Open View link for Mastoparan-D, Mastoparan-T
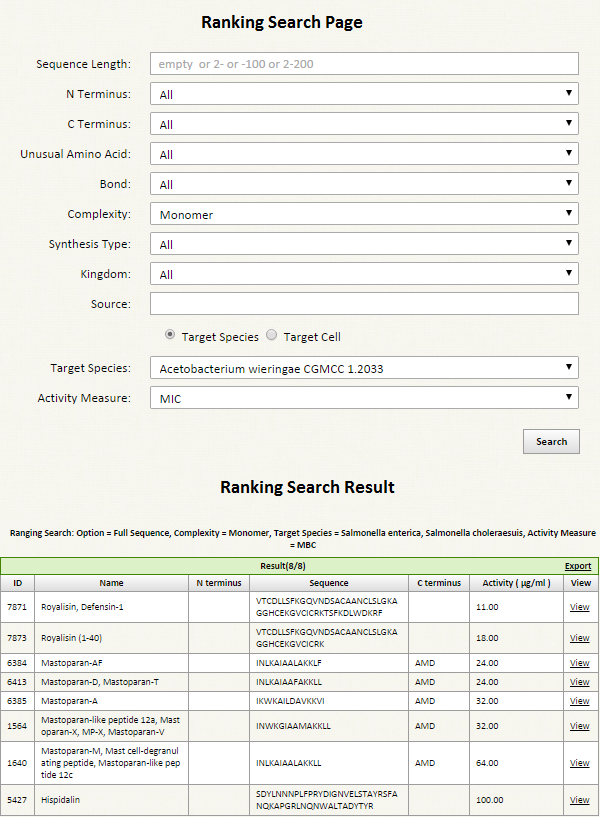This screenshot has width=600, height=818. (579, 682)
